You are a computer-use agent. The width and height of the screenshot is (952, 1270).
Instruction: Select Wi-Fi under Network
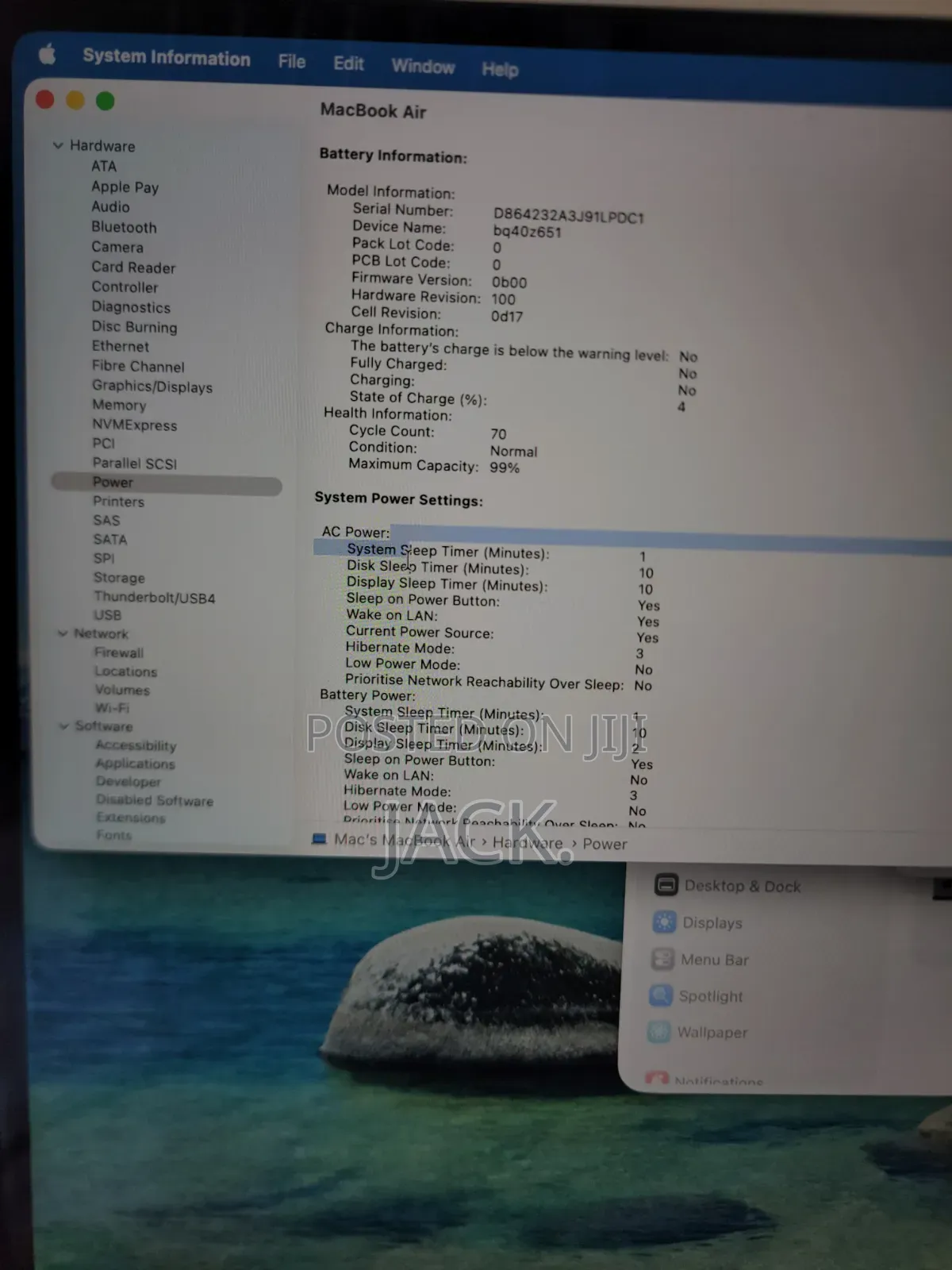pos(113,708)
